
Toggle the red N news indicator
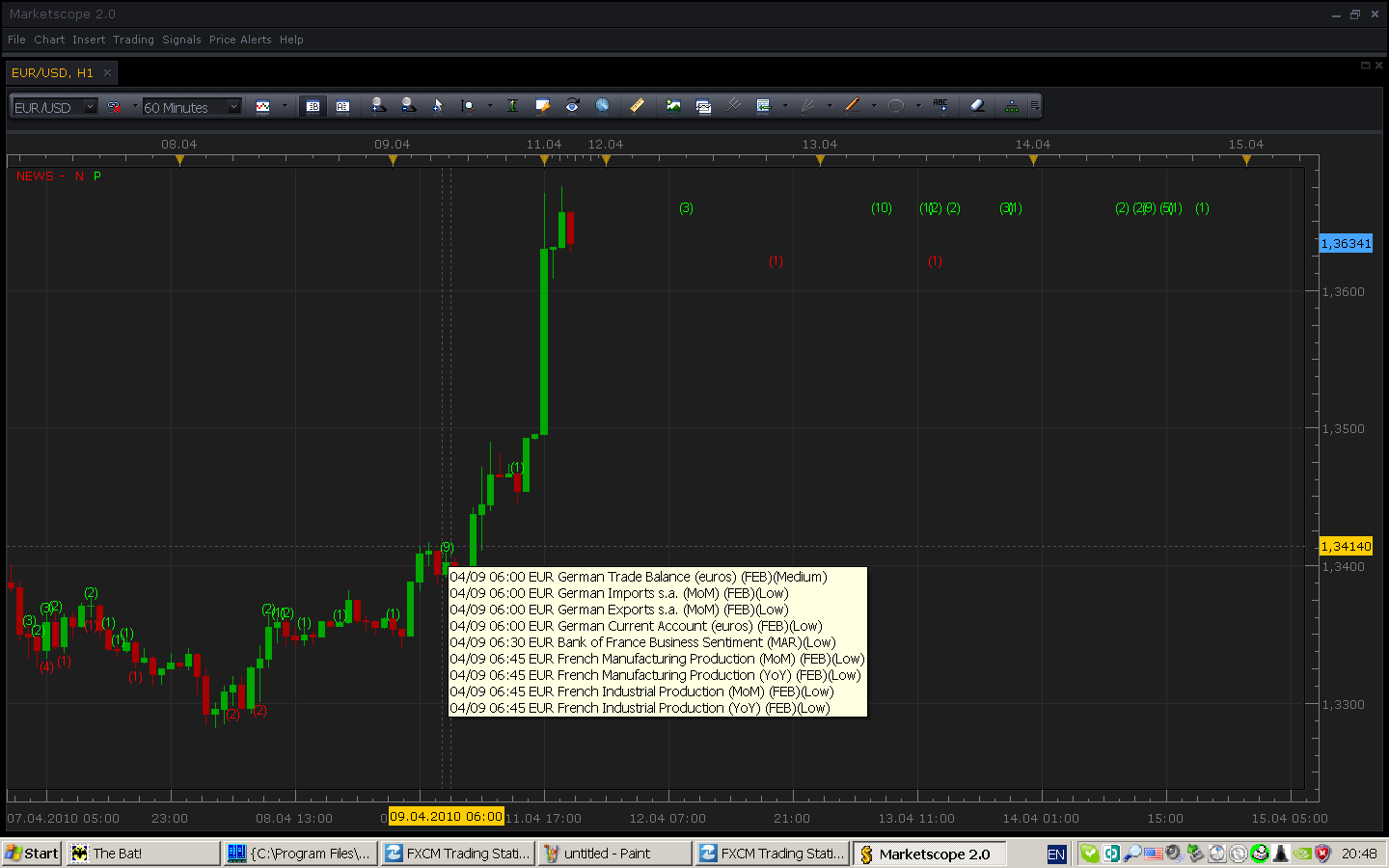pos(79,176)
